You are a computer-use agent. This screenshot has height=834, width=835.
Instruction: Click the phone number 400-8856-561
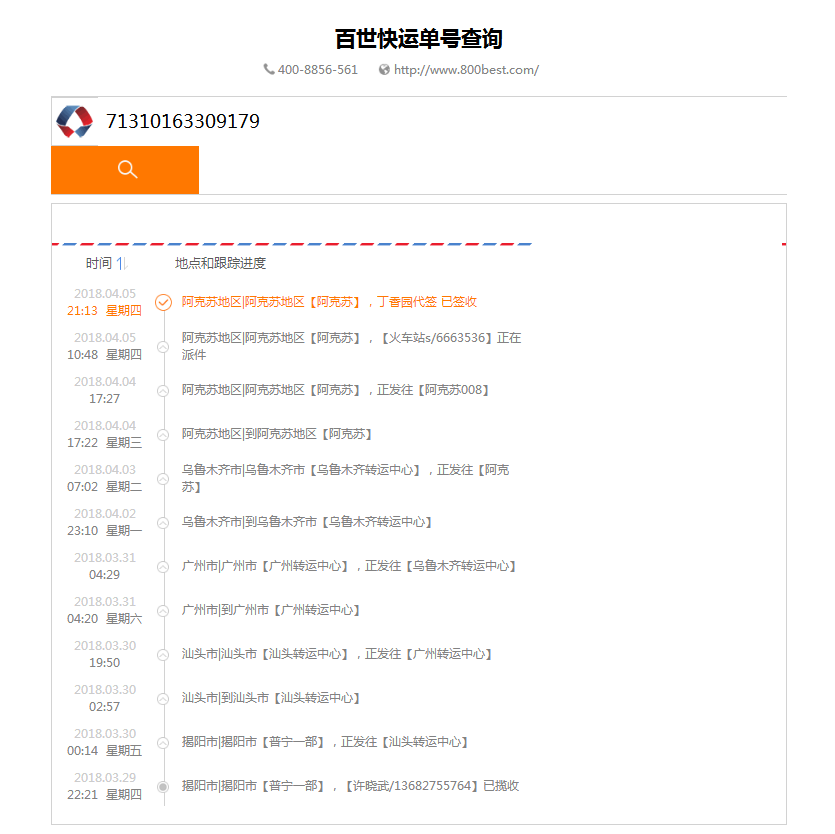point(317,70)
